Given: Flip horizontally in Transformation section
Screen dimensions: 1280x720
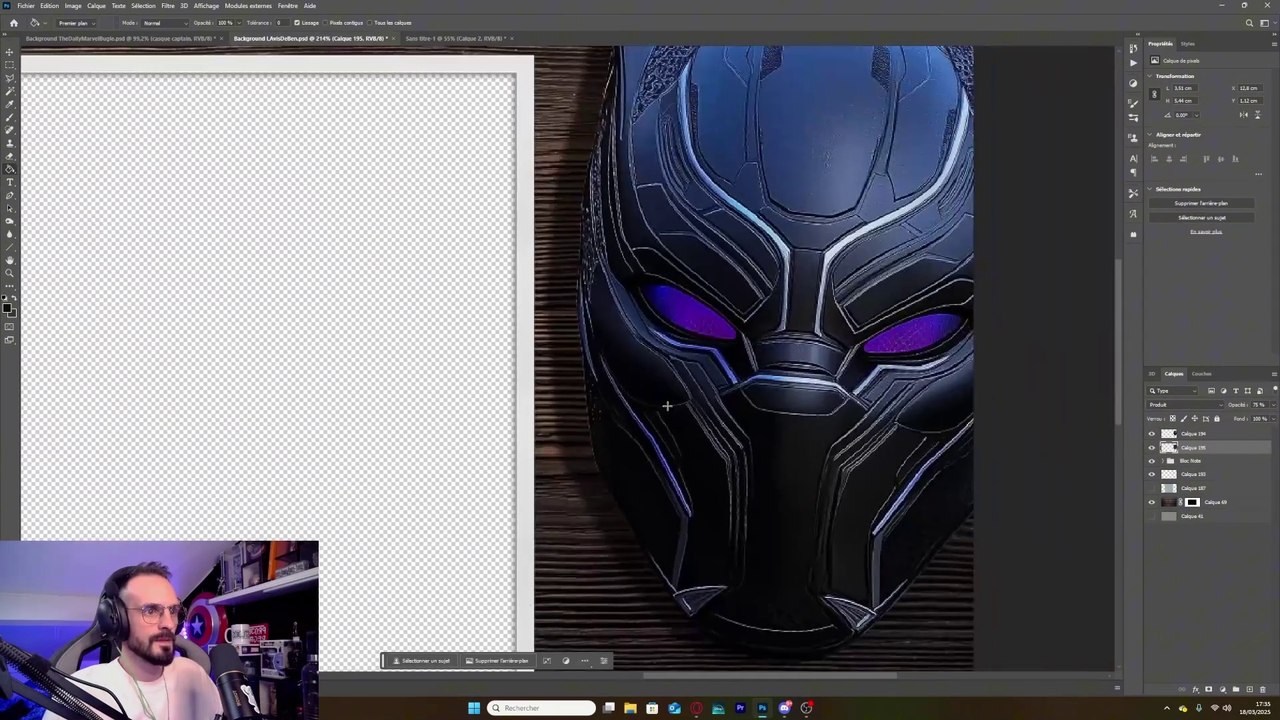Looking at the screenshot, I should point(1243,115).
